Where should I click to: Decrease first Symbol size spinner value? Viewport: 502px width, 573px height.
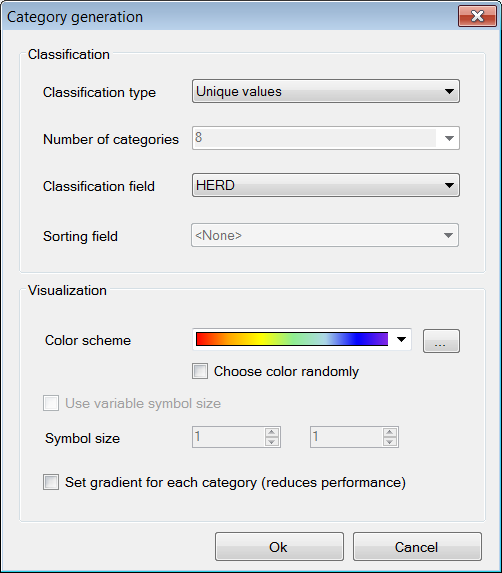(271, 441)
